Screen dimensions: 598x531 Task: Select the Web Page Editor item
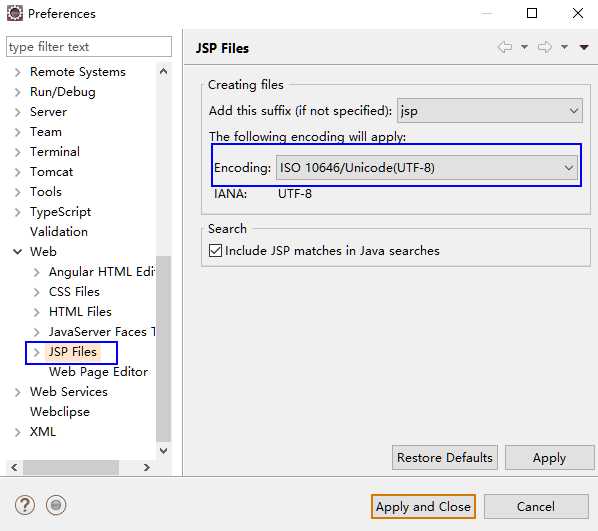pos(98,372)
